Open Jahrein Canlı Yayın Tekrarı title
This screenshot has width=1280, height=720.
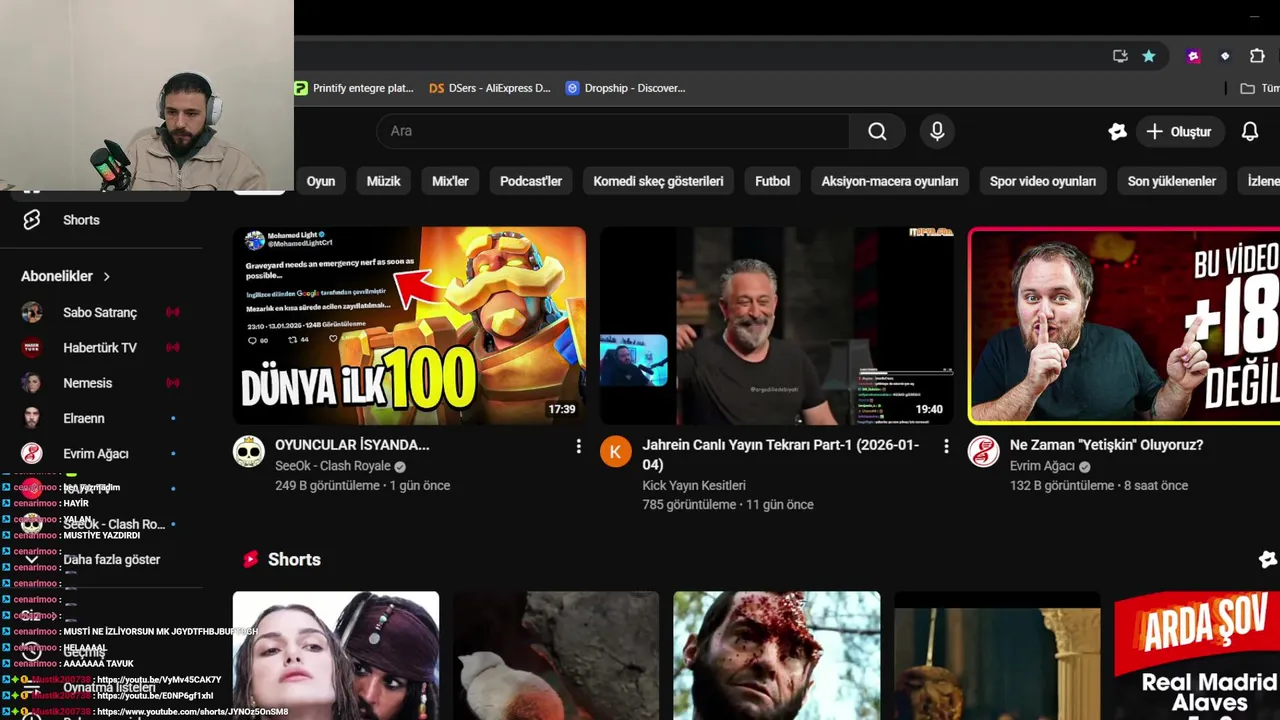tap(781, 454)
